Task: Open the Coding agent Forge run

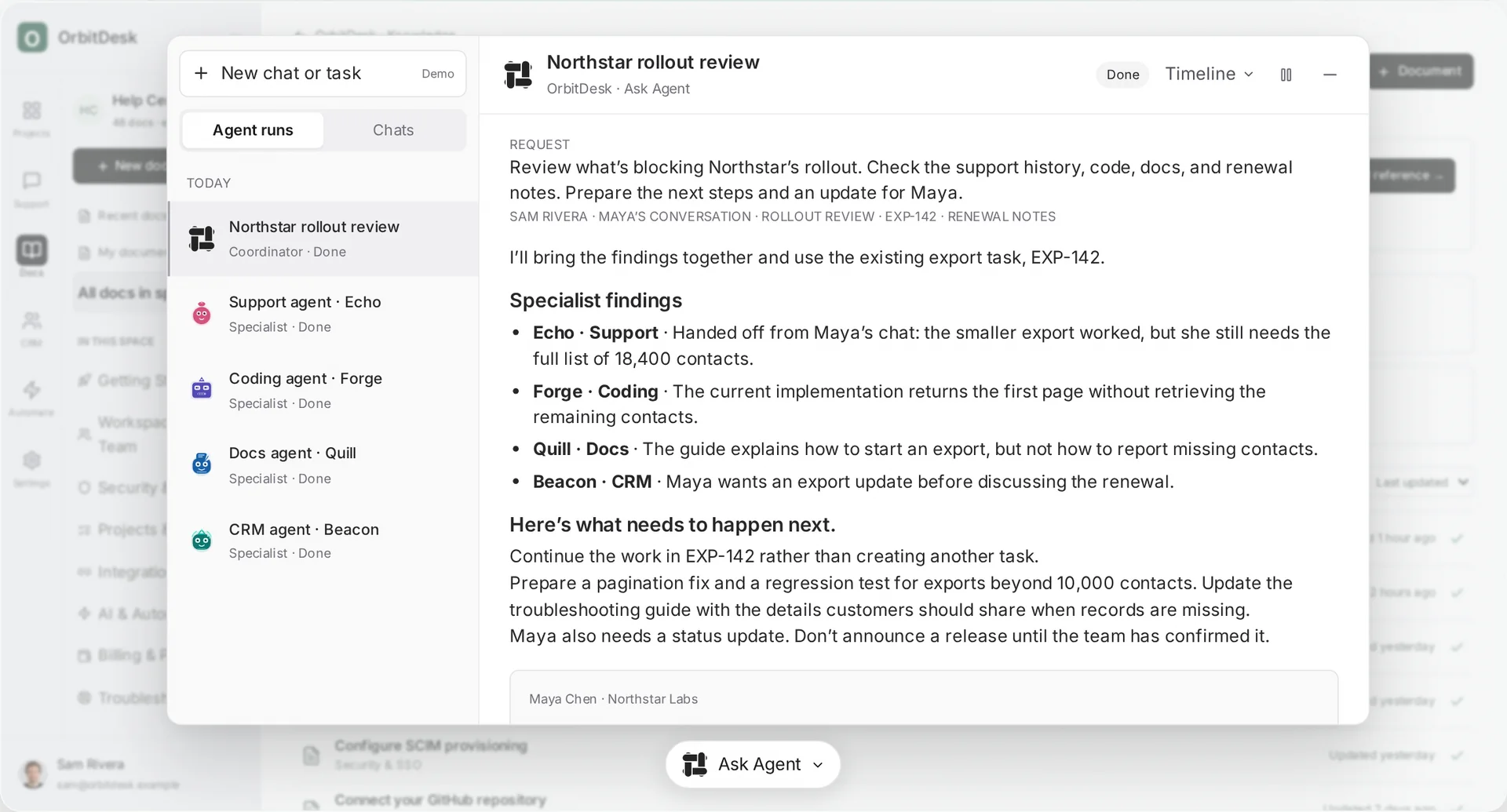Action: 323,390
